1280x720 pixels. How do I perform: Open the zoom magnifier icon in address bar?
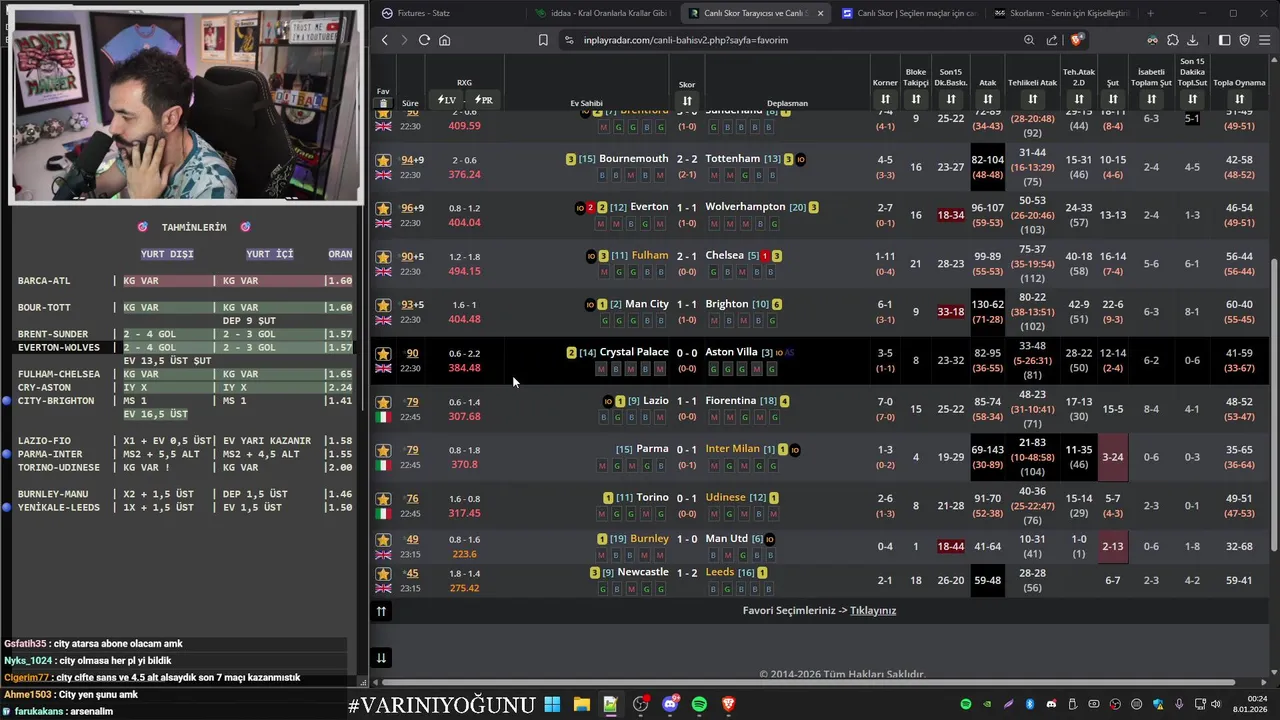[1029, 40]
